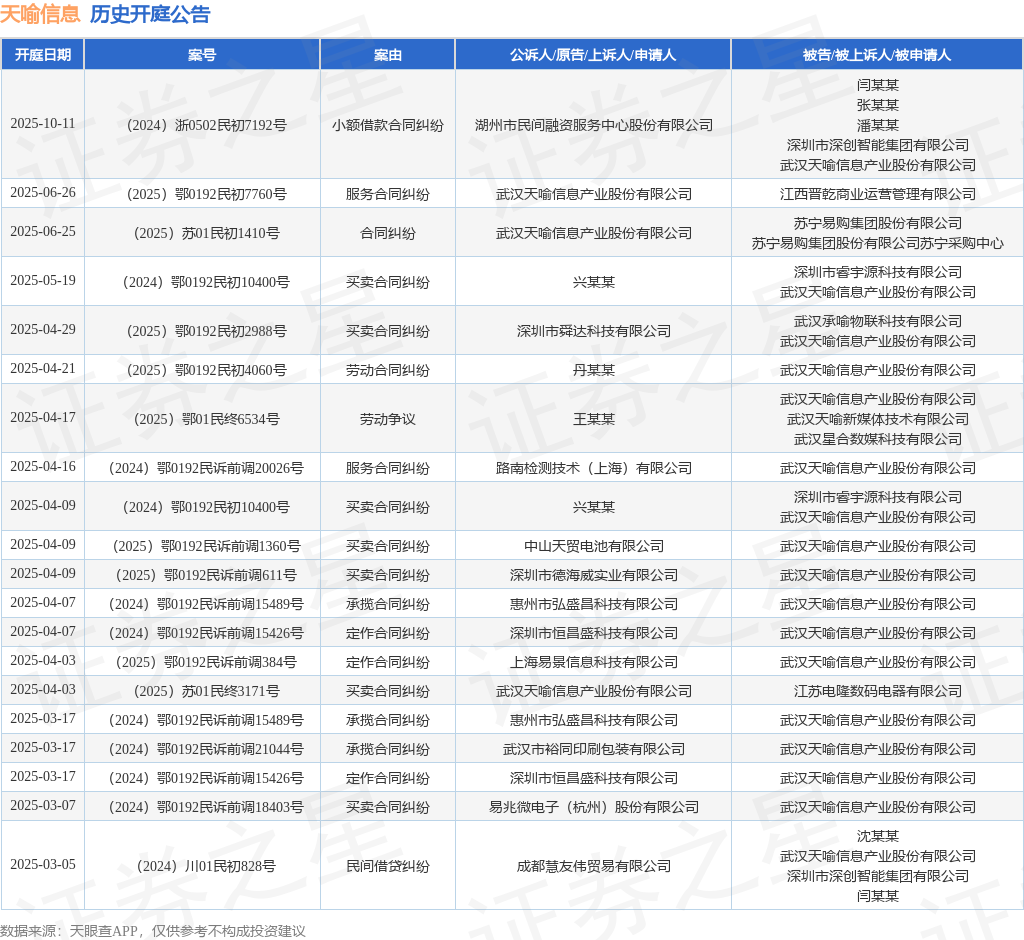Click the 天喻信息 title text
The height and width of the screenshot is (940, 1024).
point(40,14)
